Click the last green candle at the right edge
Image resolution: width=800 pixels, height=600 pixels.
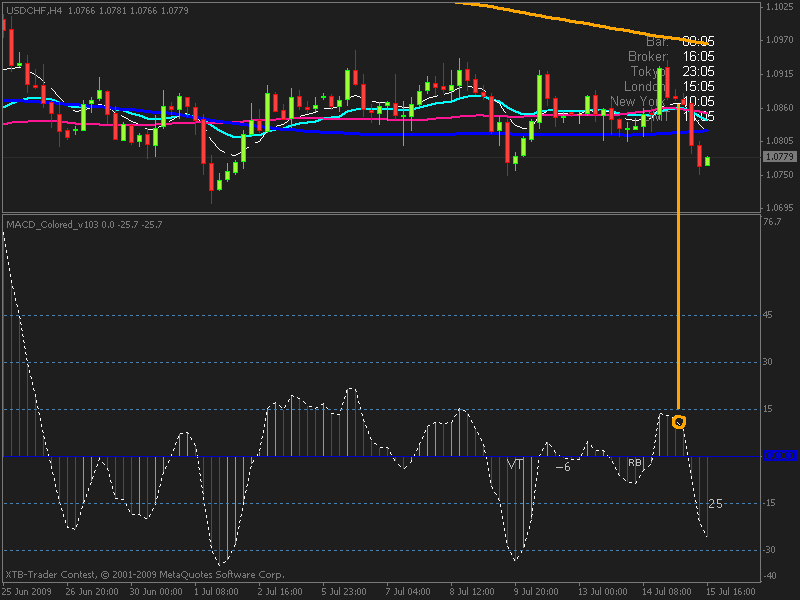click(x=707, y=161)
